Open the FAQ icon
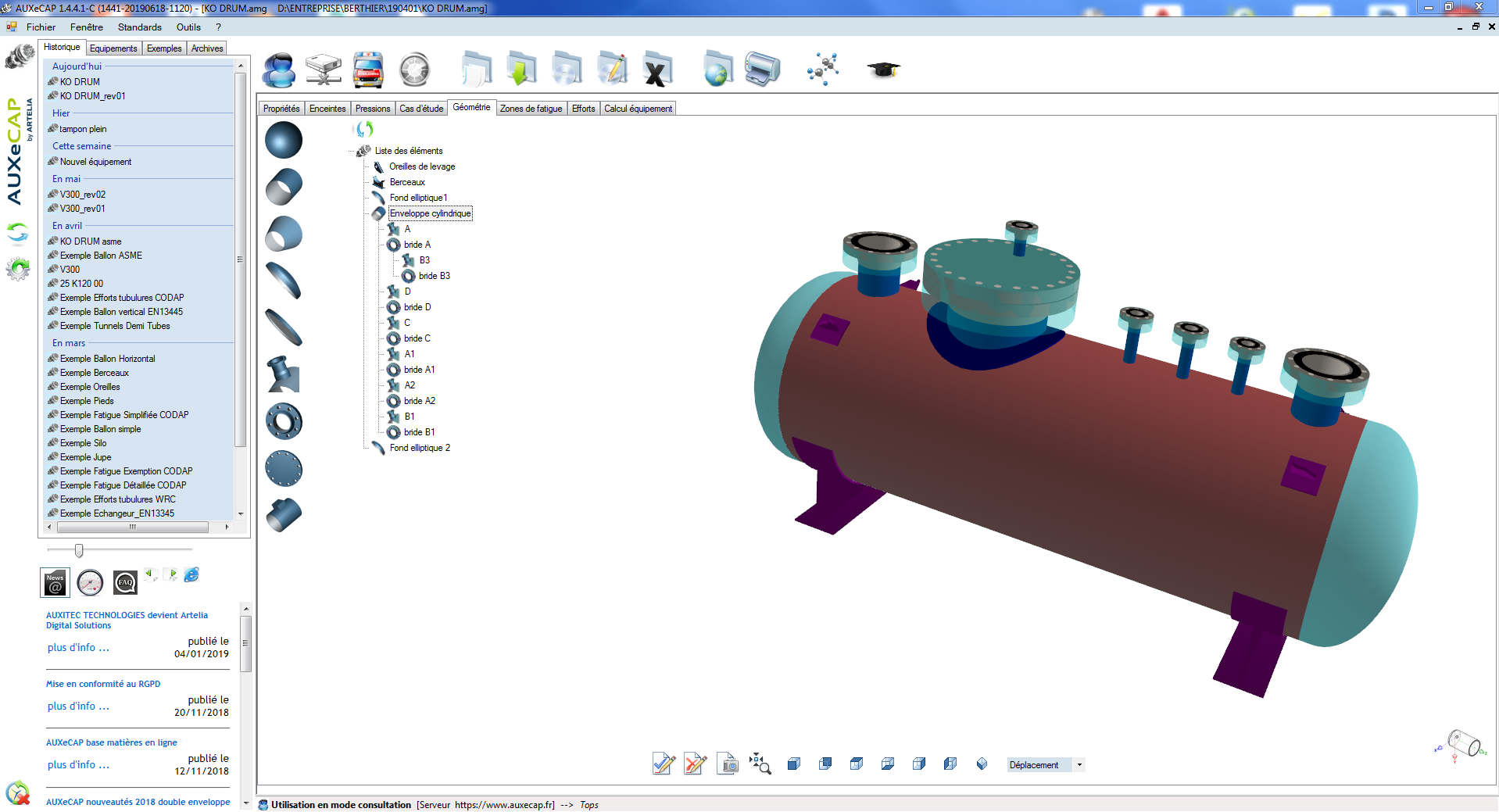 pos(125,583)
